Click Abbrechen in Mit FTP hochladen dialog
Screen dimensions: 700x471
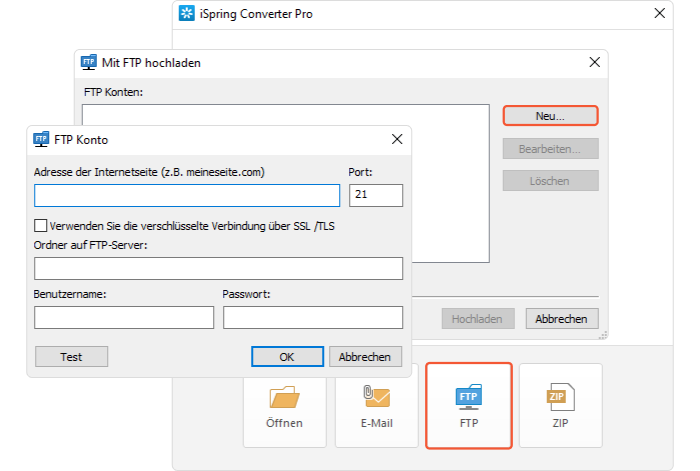[562, 319]
